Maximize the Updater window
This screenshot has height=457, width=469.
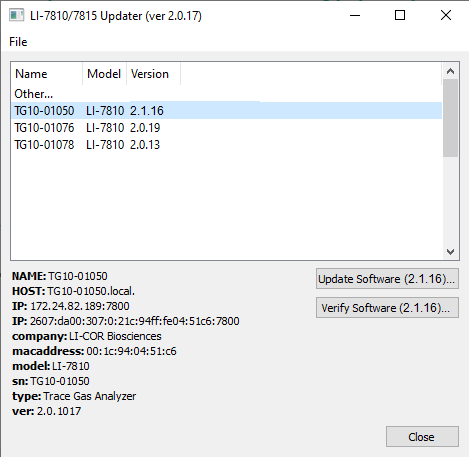pos(400,15)
